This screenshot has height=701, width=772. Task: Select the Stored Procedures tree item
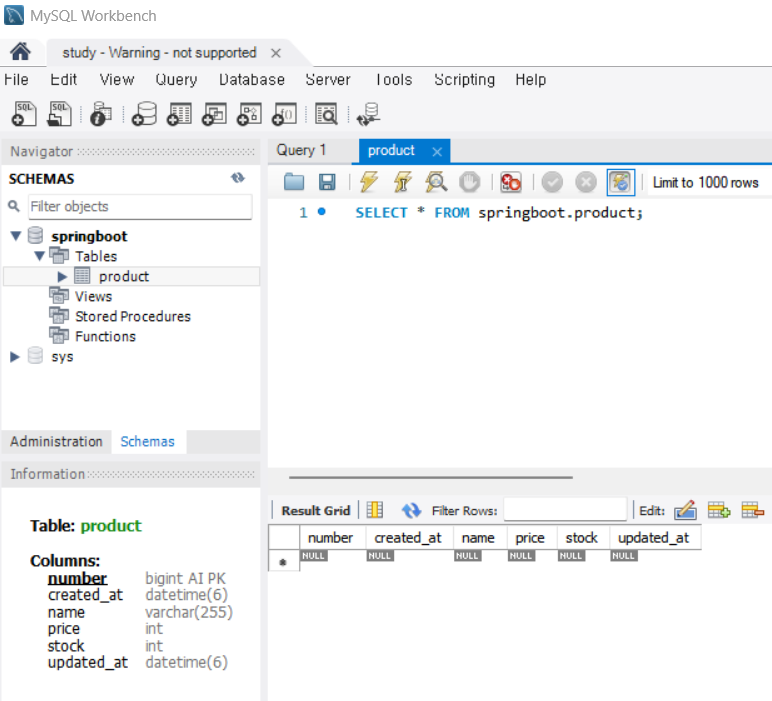[x=133, y=317]
